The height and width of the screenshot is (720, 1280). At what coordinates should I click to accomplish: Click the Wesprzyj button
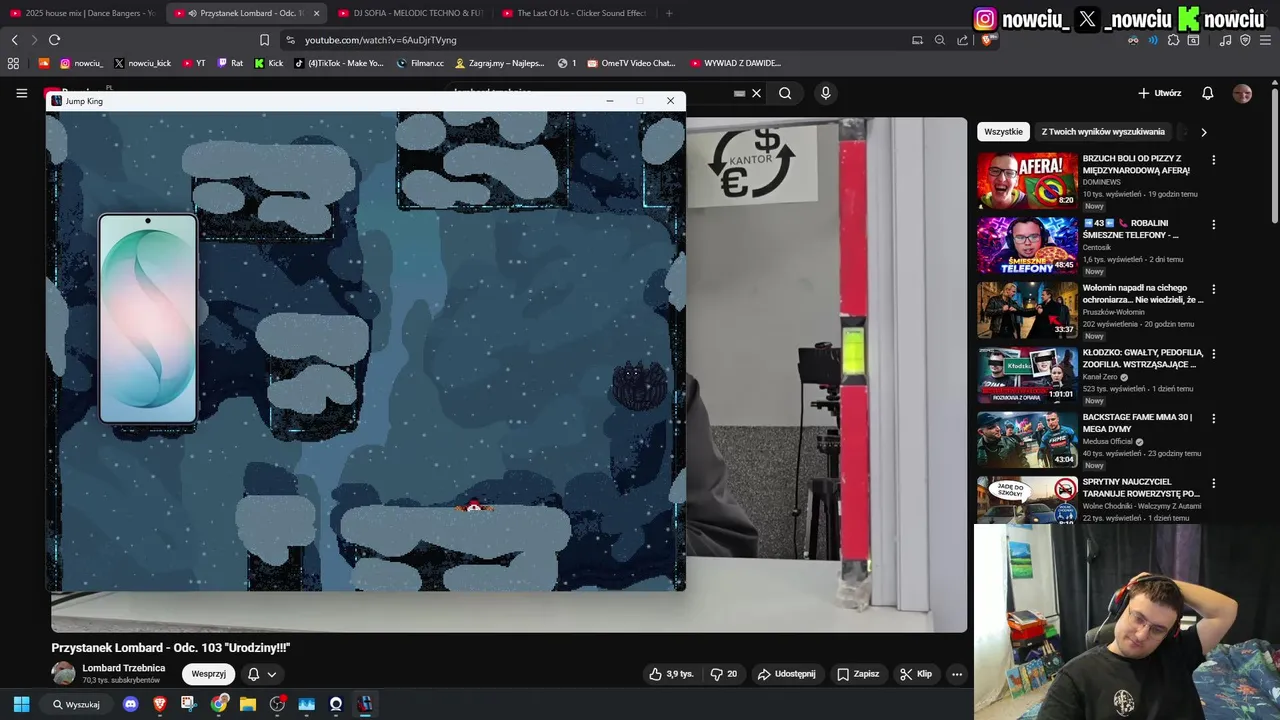point(208,674)
